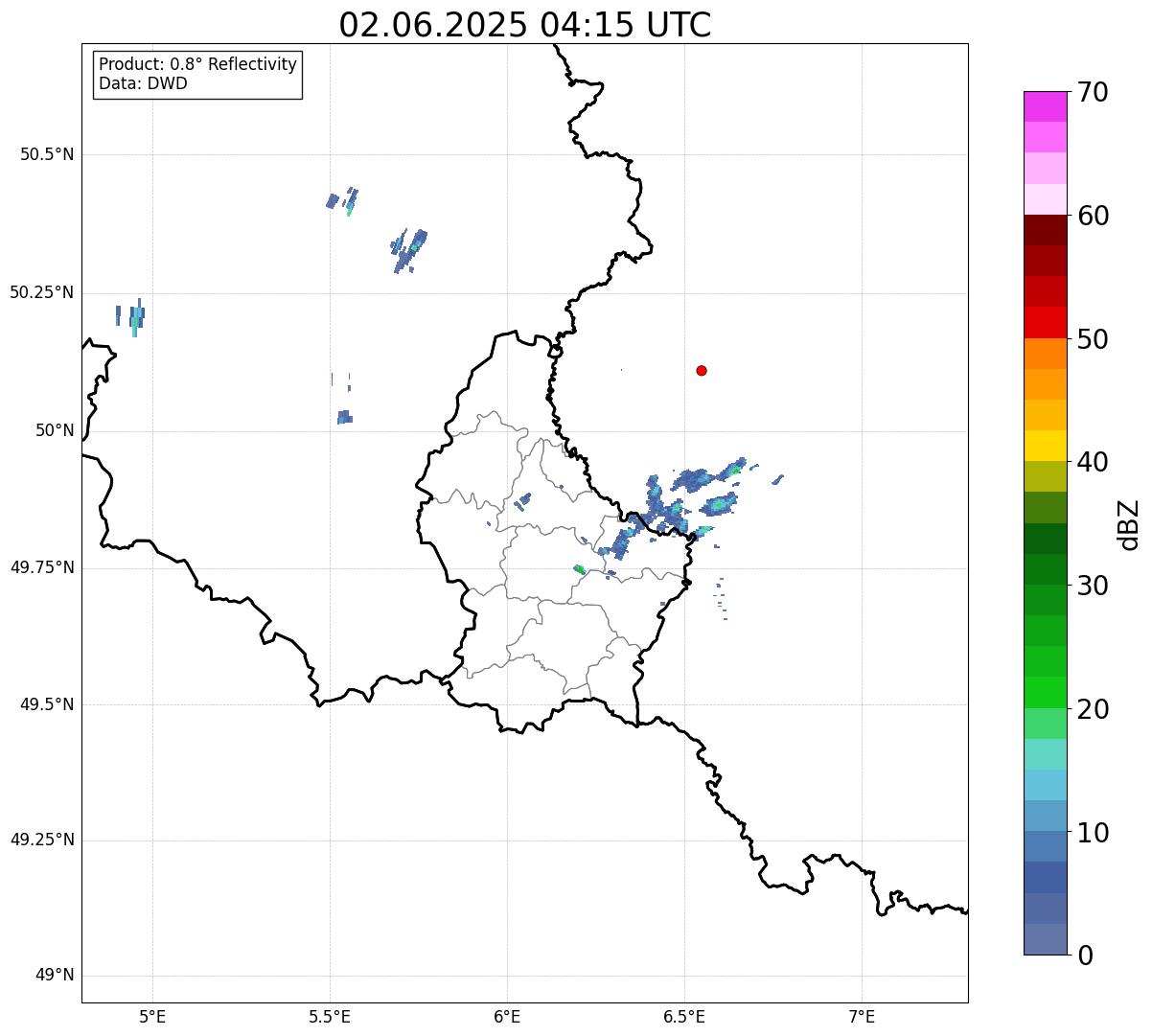Click the latitude label "50°N"
This screenshot has height=1036, width=1152.
click(x=55, y=430)
